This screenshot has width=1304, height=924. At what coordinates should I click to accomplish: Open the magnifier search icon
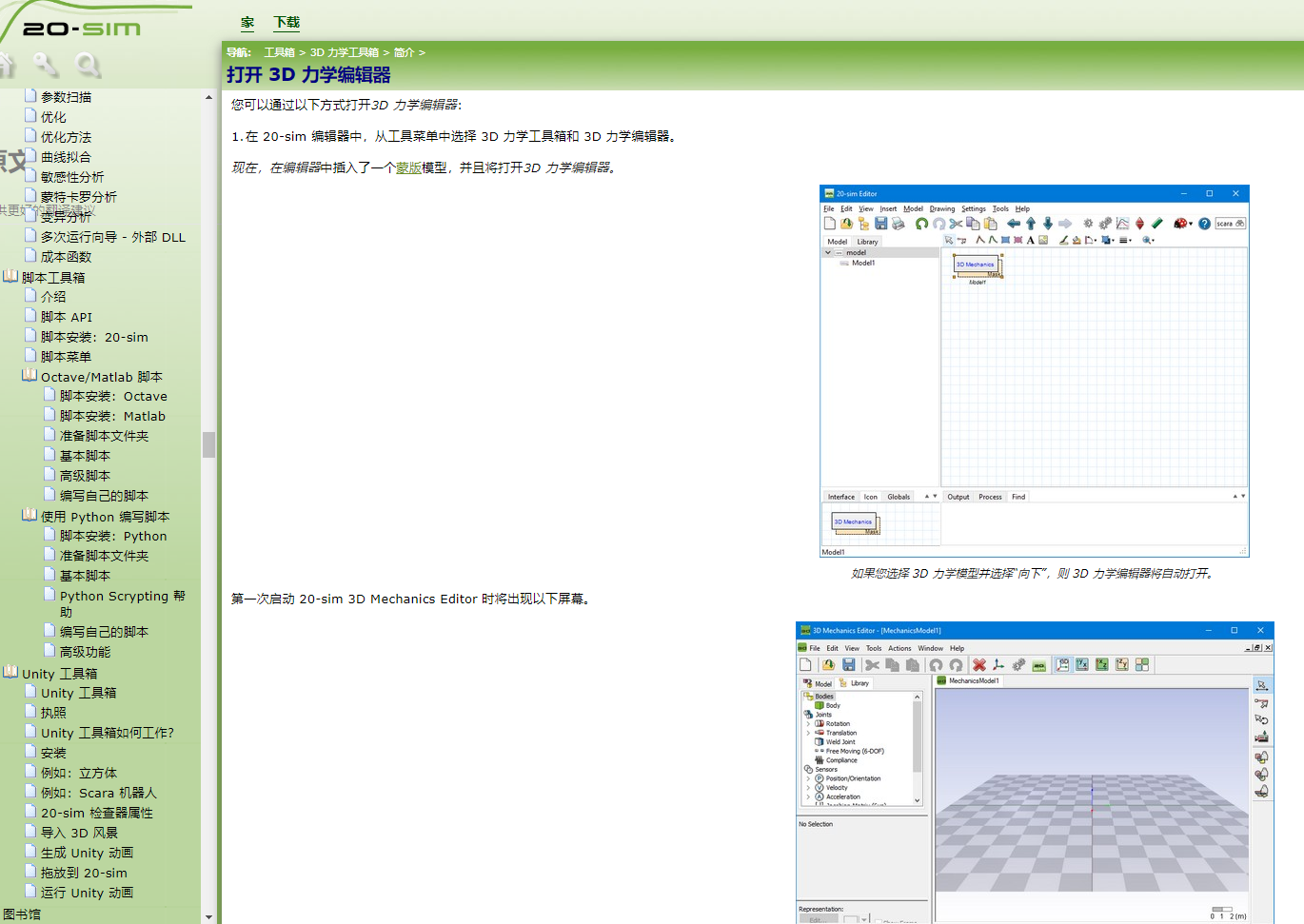[x=88, y=65]
